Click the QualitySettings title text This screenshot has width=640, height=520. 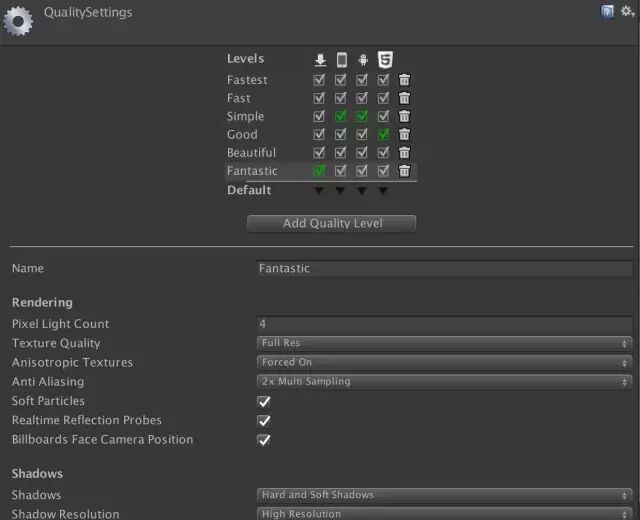pyautogui.click(x=88, y=13)
